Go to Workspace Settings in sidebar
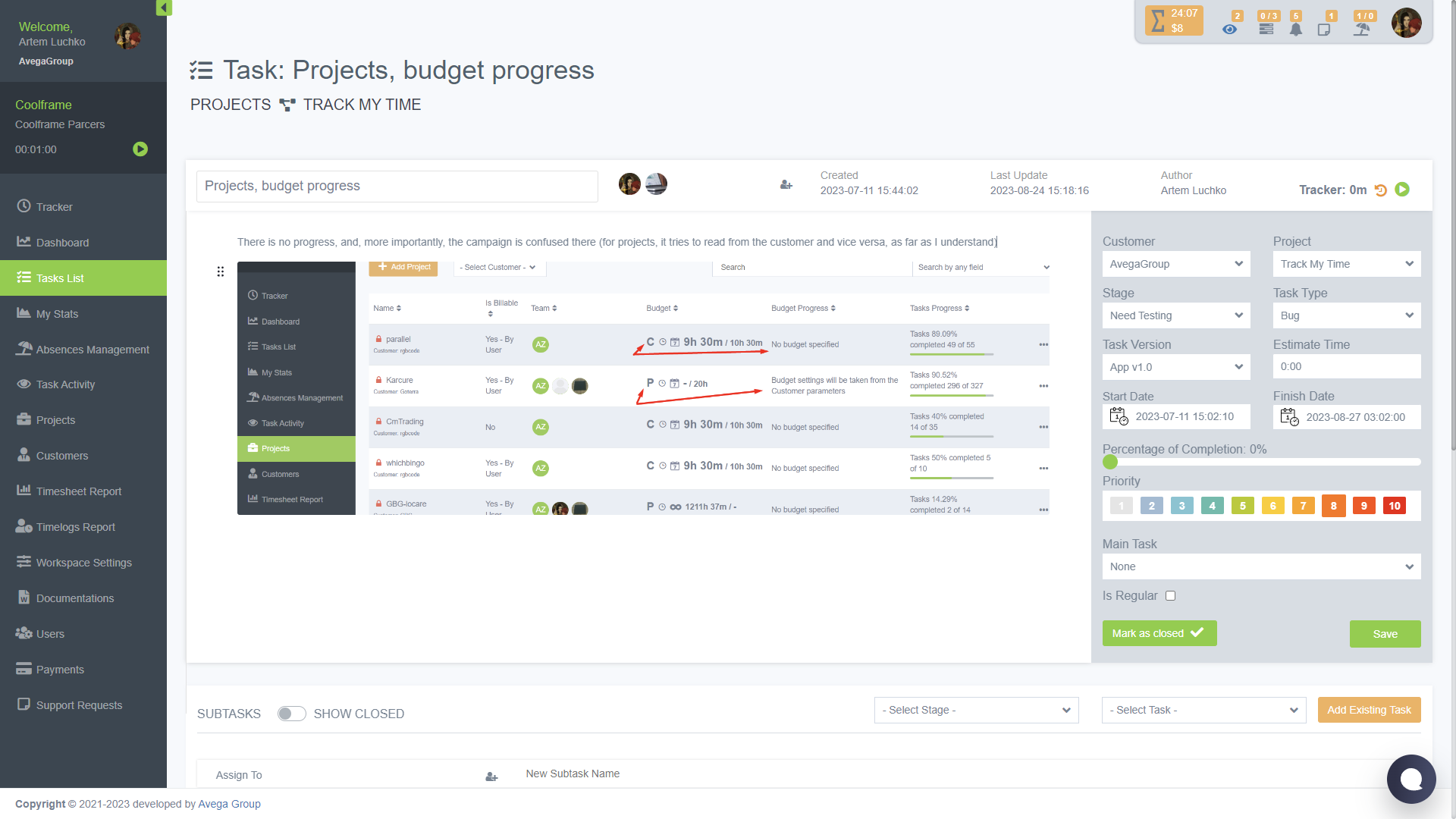This screenshot has height=819, width=1456. (83, 563)
